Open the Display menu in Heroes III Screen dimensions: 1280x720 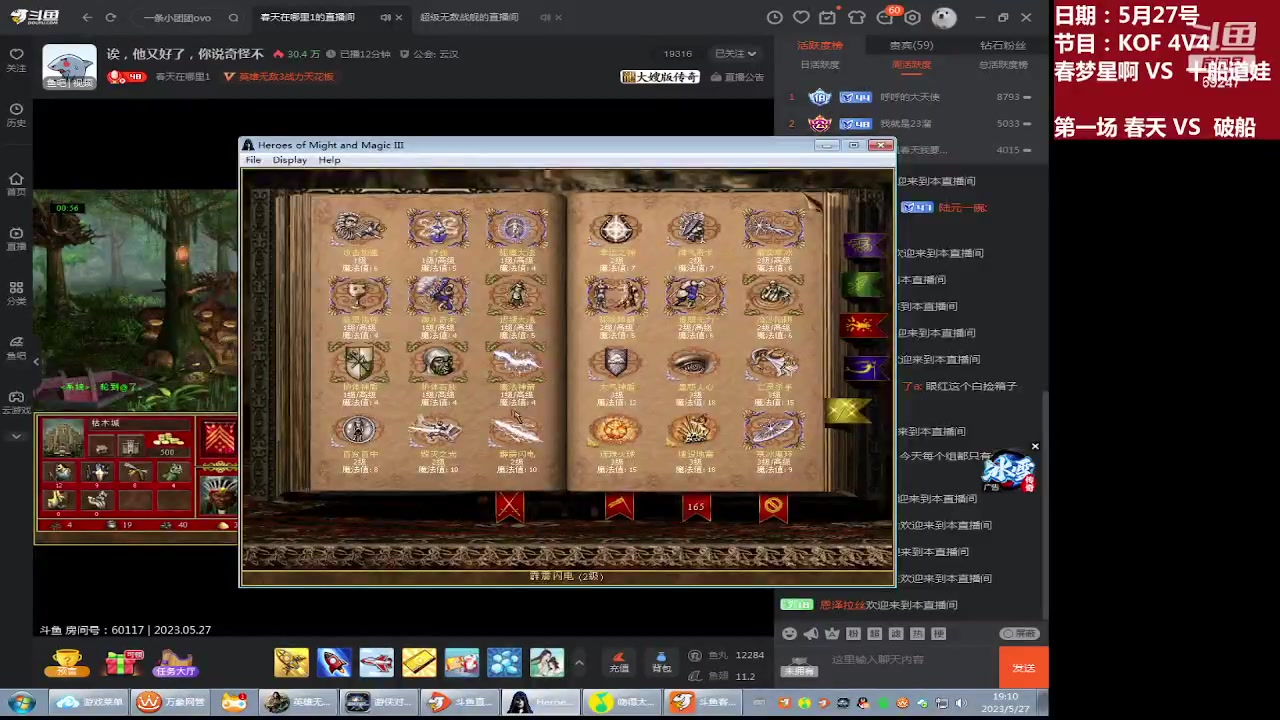(290, 160)
